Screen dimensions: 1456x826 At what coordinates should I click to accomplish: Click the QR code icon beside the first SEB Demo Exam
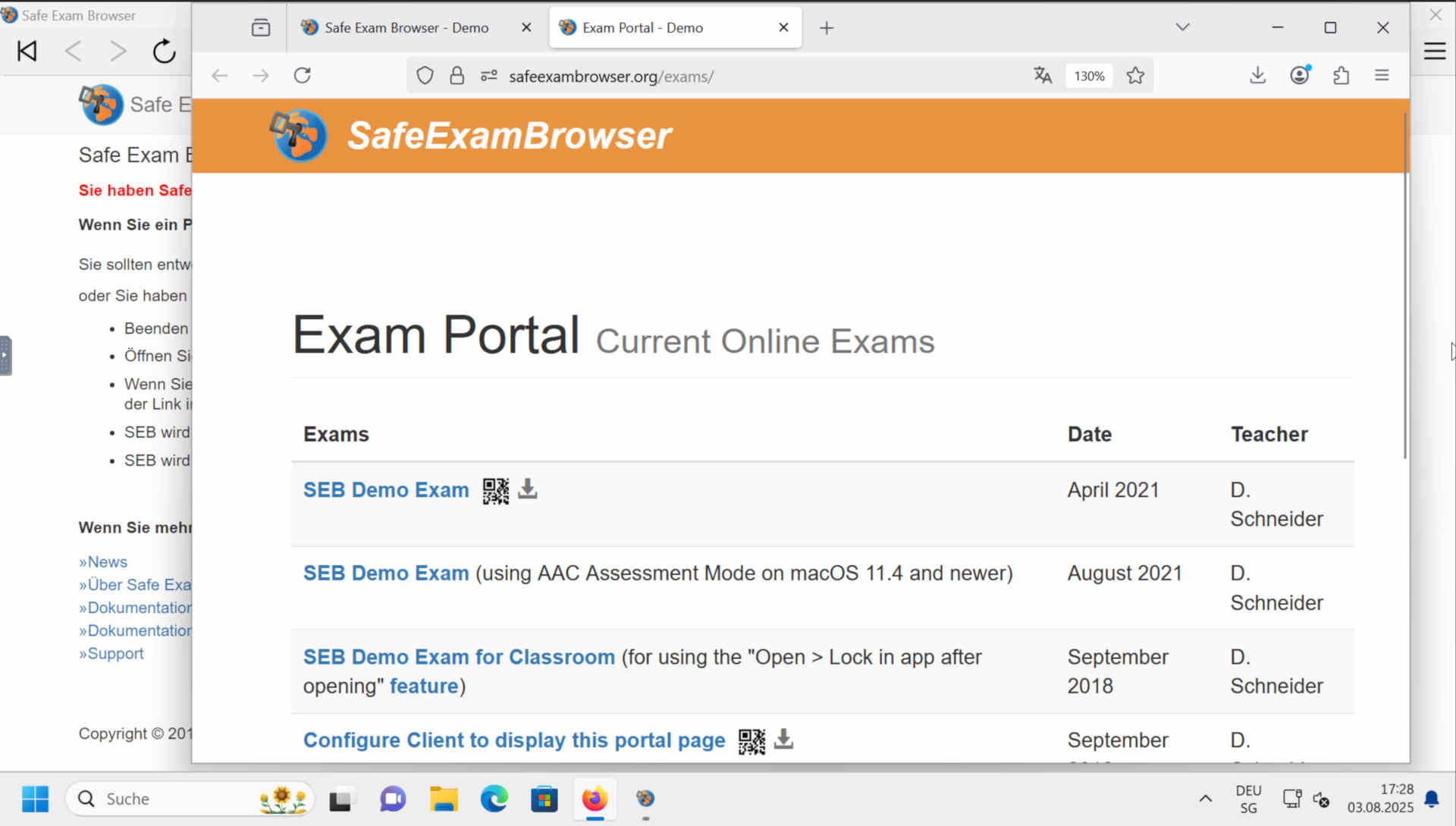pos(496,491)
